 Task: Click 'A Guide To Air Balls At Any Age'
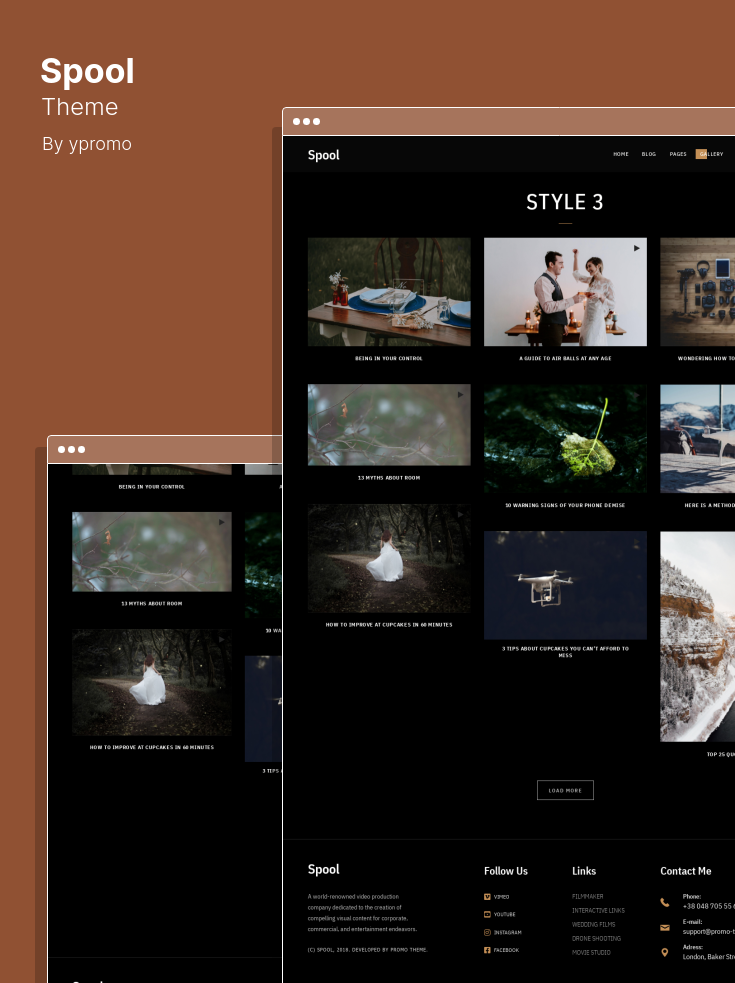(x=565, y=359)
